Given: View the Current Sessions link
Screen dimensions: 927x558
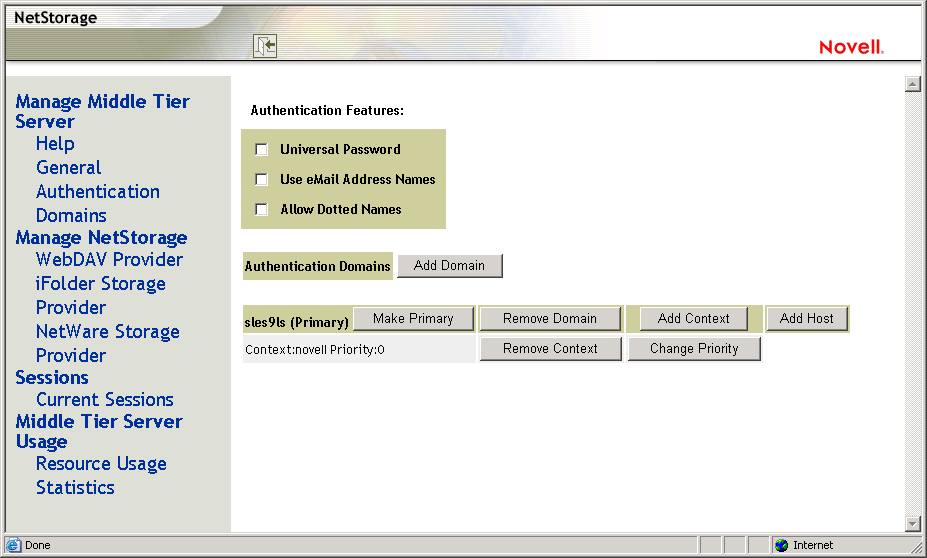Looking at the screenshot, I should [x=105, y=400].
